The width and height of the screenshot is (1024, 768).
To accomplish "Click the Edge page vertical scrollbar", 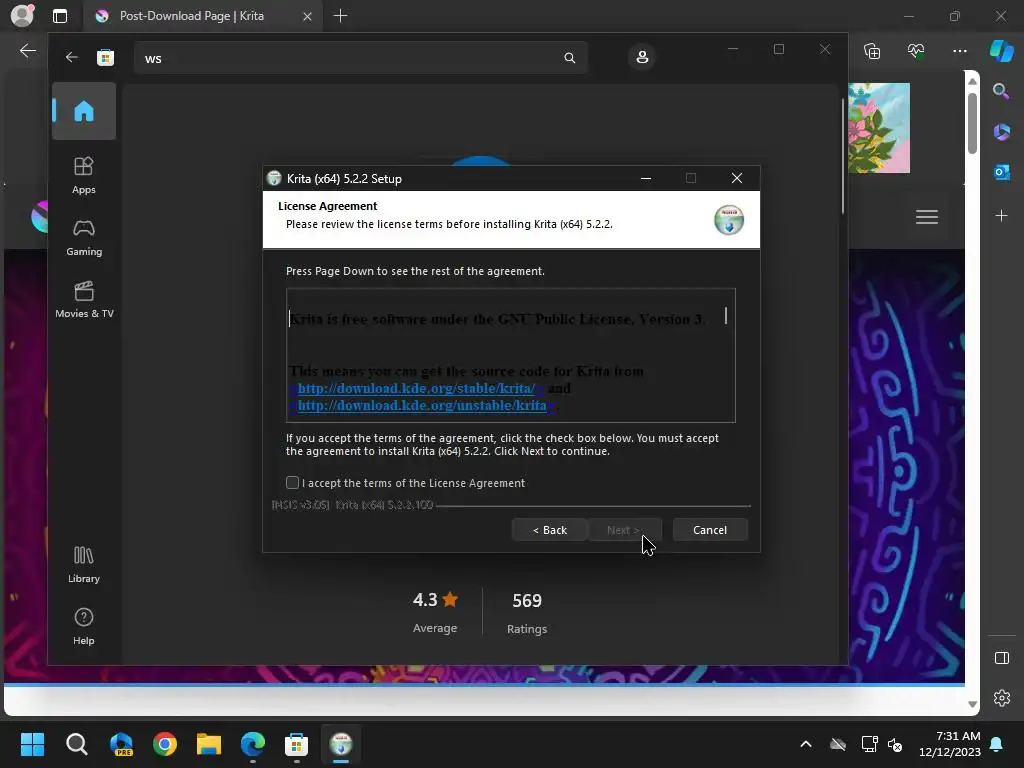I will point(972,124).
